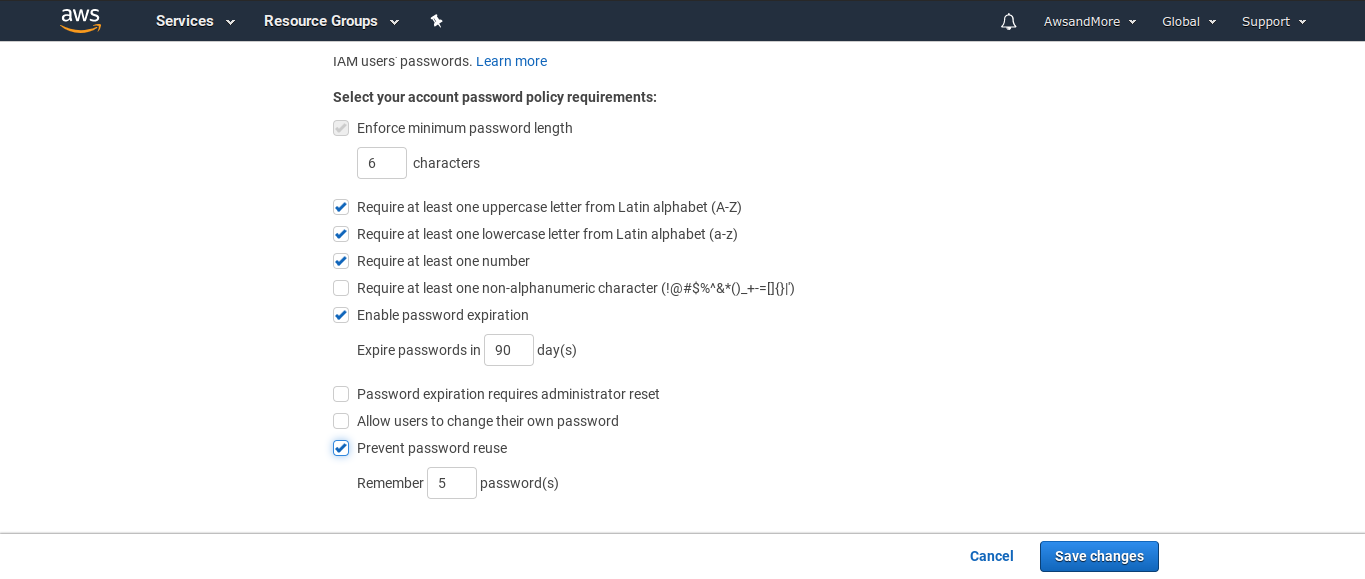Click the Save changes button
Image resolution: width=1365 pixels, height=579 pixels.
click(x=1099, y=556)
